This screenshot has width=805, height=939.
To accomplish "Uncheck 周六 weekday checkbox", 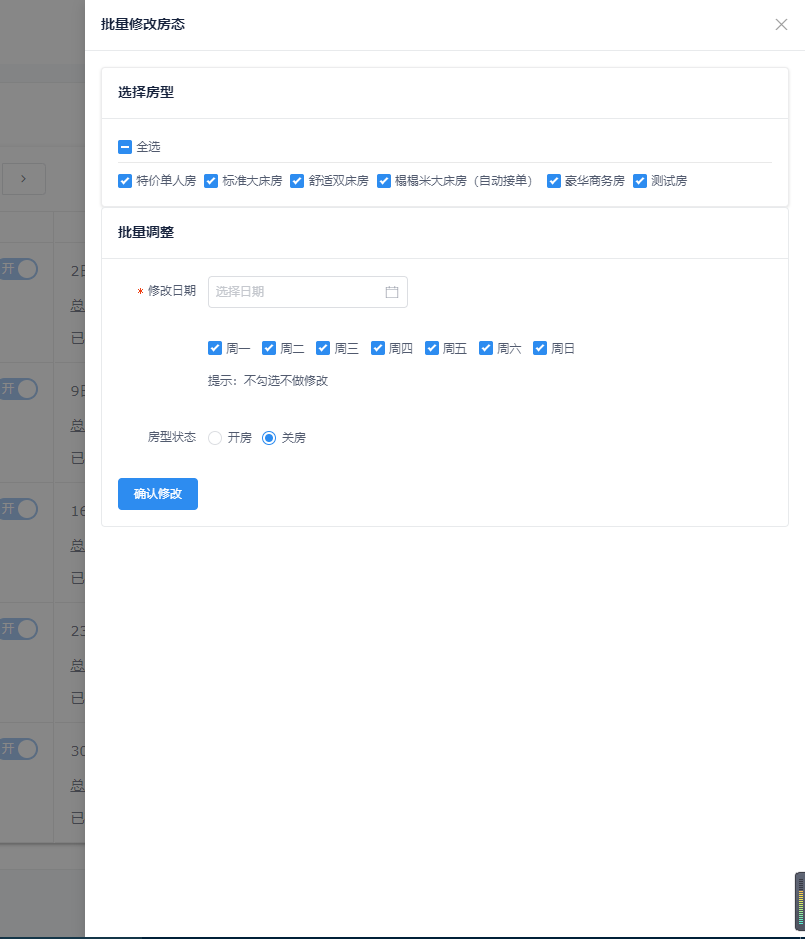I will (x=486, y=348).
